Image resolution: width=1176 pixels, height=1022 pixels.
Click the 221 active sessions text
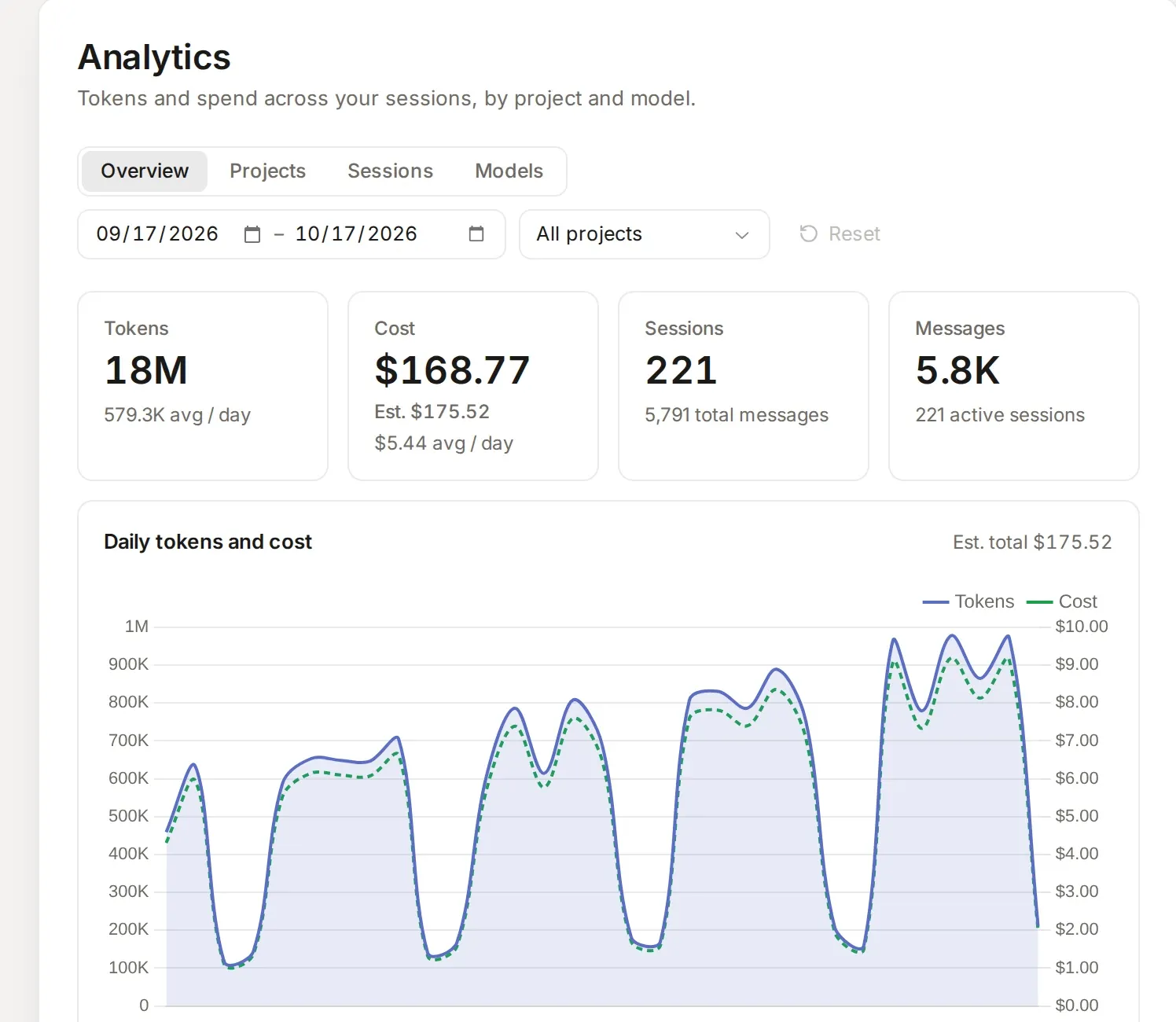(1000, 415)
